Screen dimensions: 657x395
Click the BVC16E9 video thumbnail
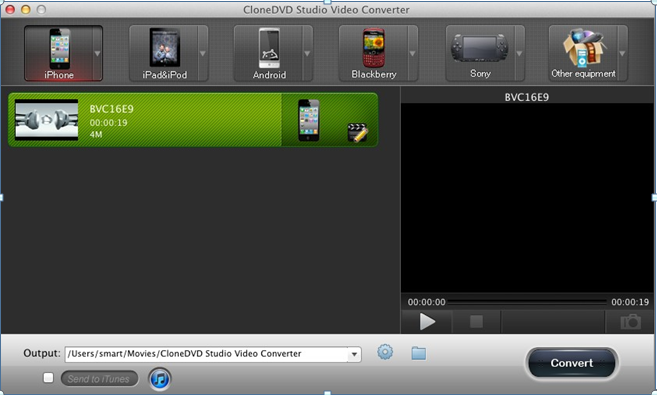pos(47,120)
